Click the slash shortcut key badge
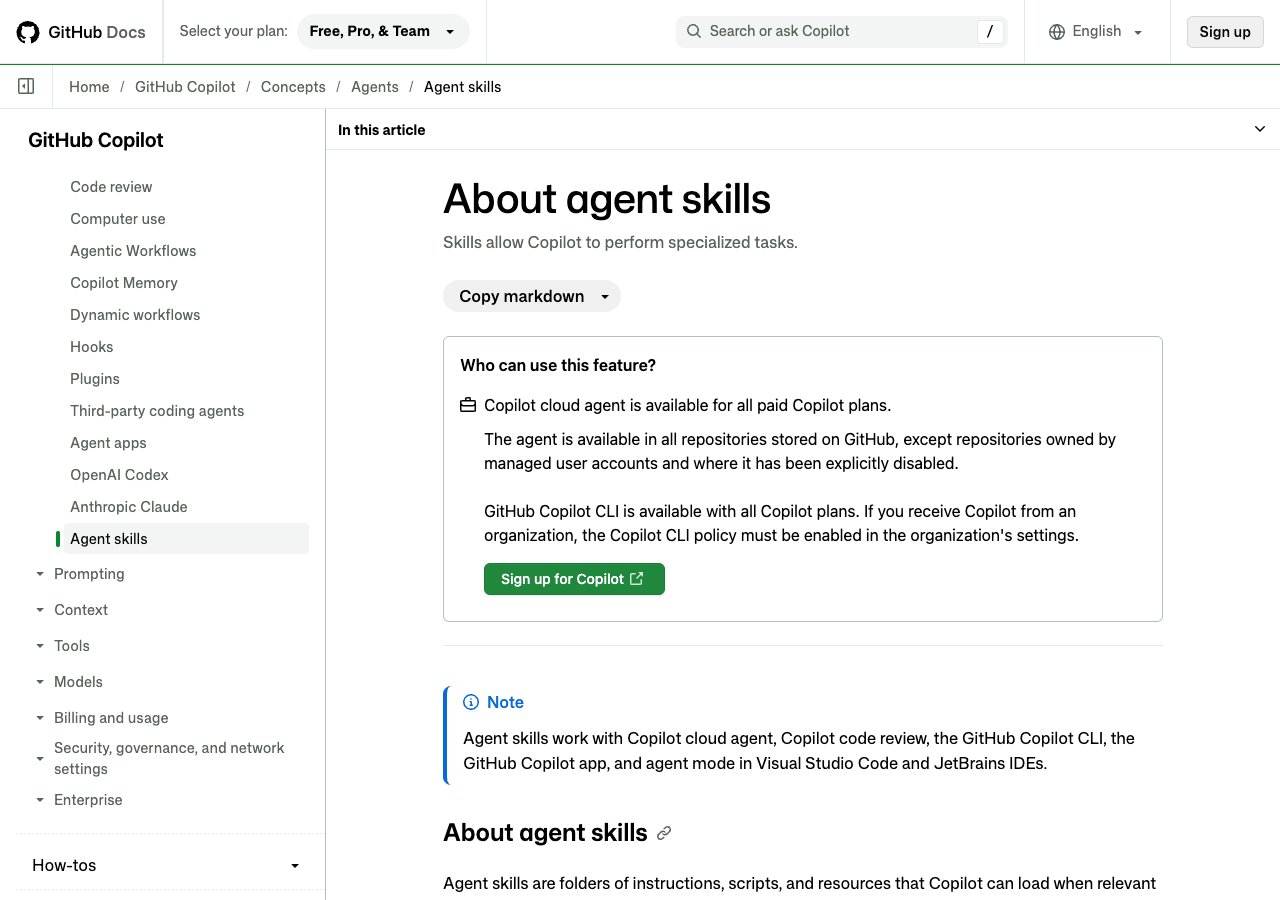 989,31
